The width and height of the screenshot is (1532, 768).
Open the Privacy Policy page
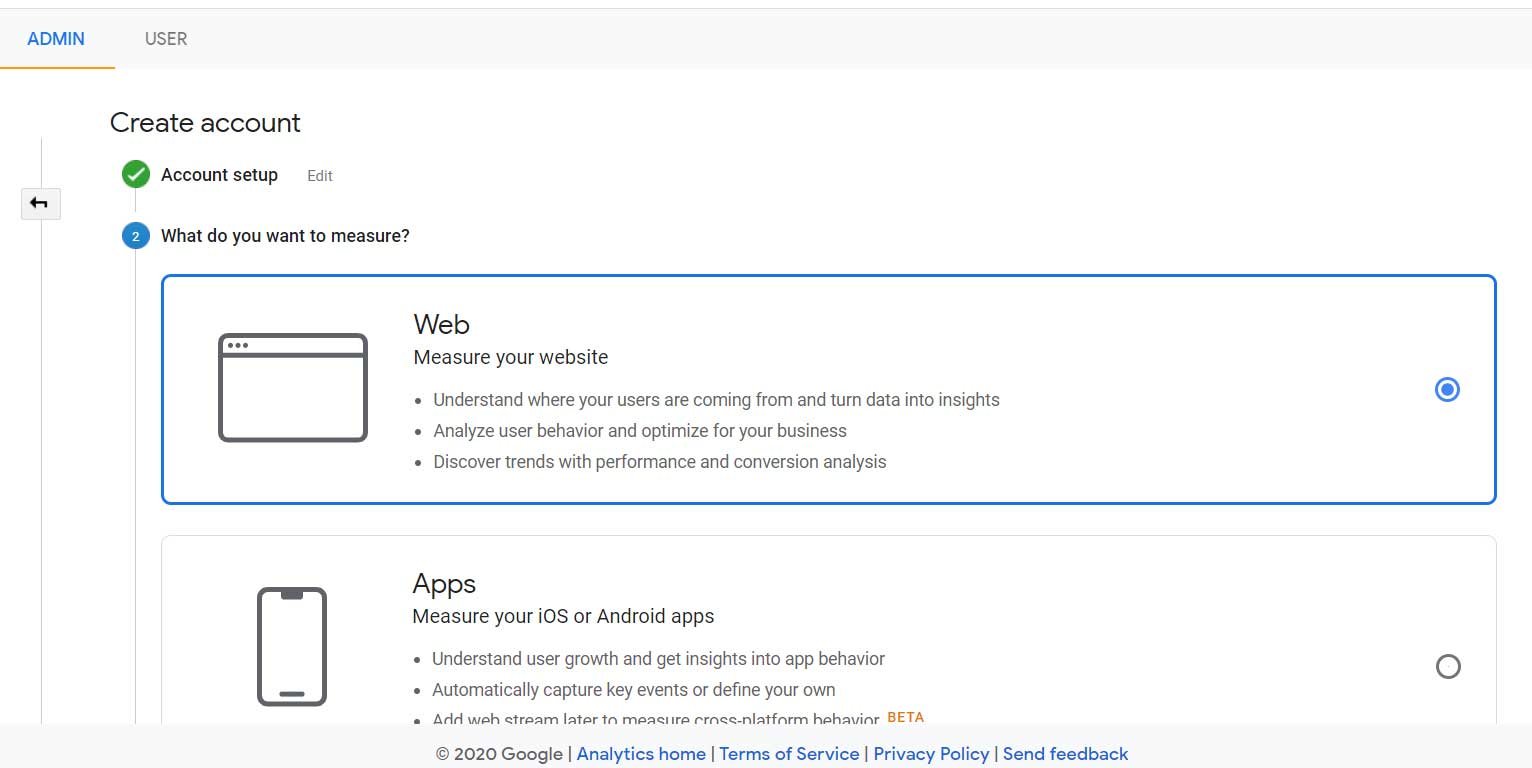tap(930, 753)
